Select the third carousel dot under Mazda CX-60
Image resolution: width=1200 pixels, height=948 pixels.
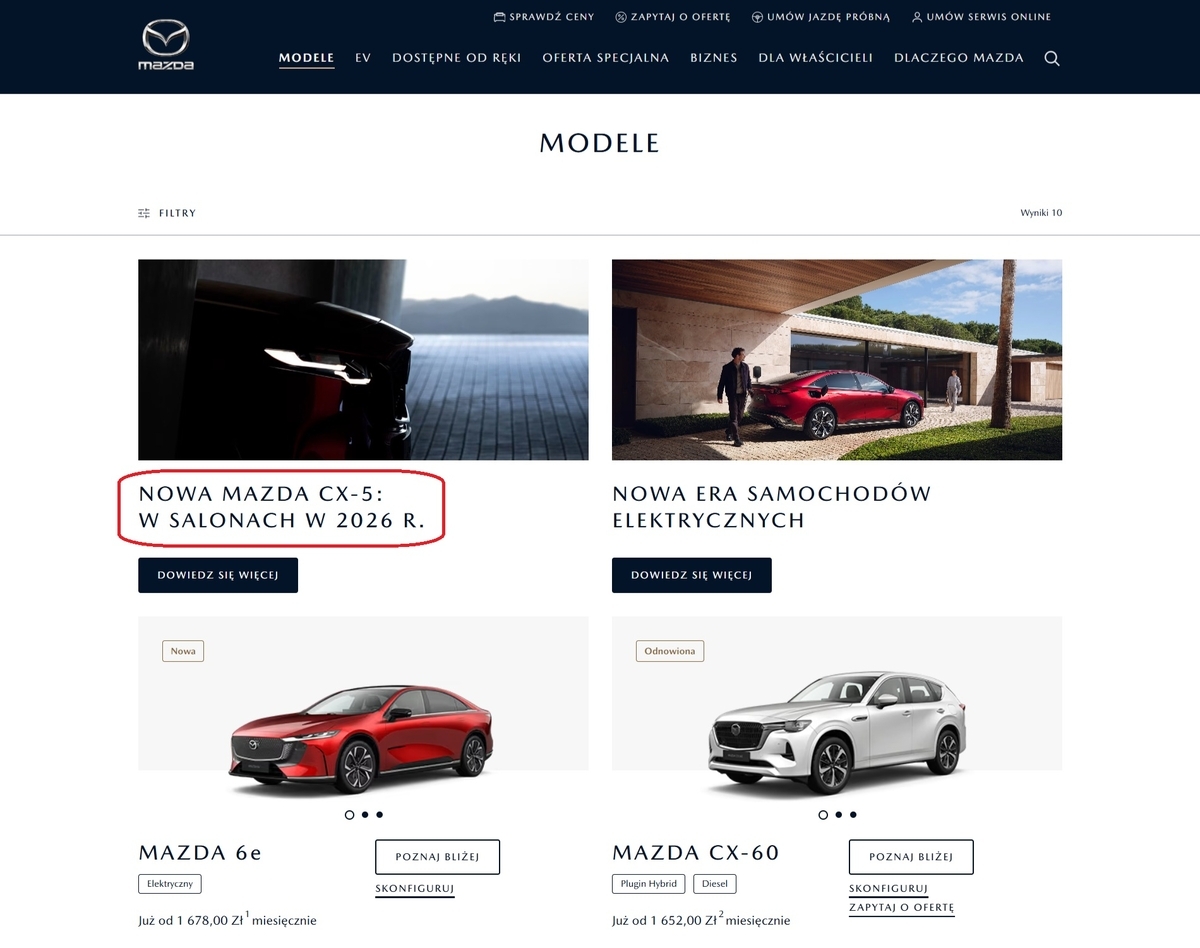pyautogui.click(x=853, y=814)
